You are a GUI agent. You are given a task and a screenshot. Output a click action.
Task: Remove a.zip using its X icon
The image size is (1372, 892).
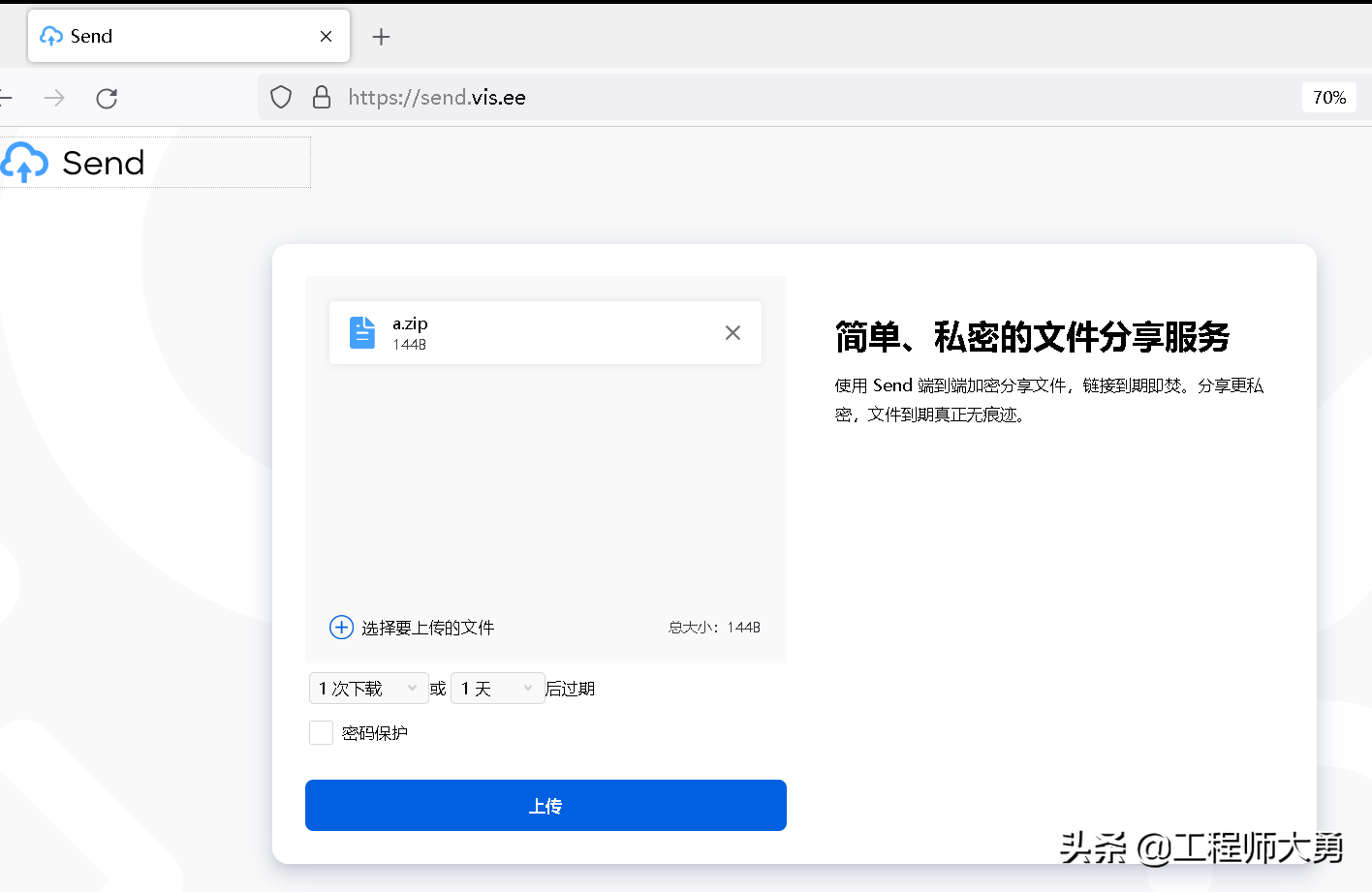(733, 333)
